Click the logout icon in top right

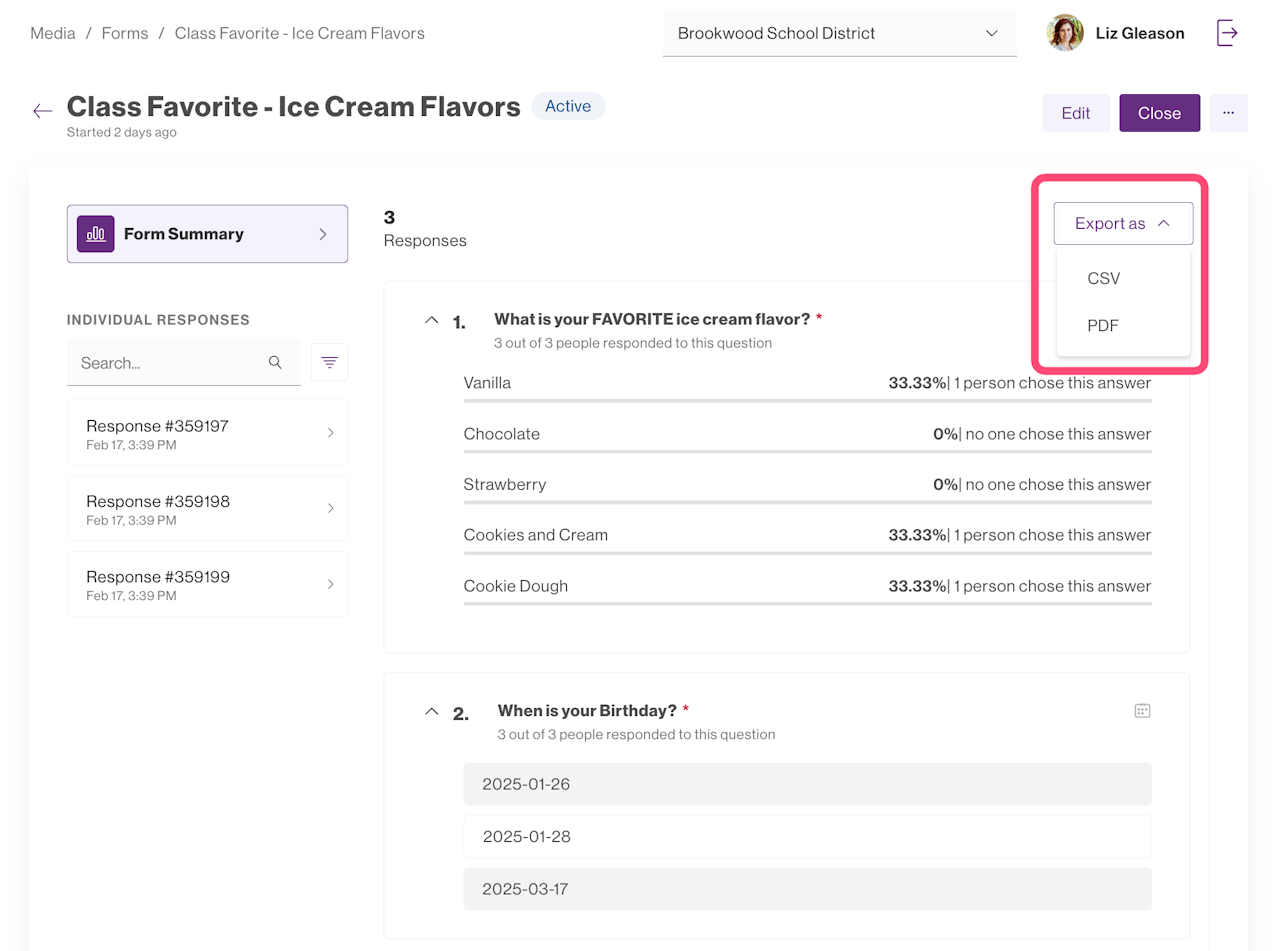tap(1227, 33)
